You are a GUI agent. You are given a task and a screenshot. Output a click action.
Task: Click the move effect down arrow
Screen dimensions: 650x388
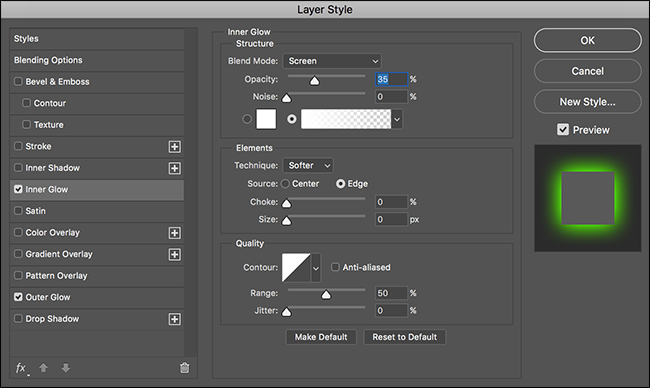[x=65, y=368]
